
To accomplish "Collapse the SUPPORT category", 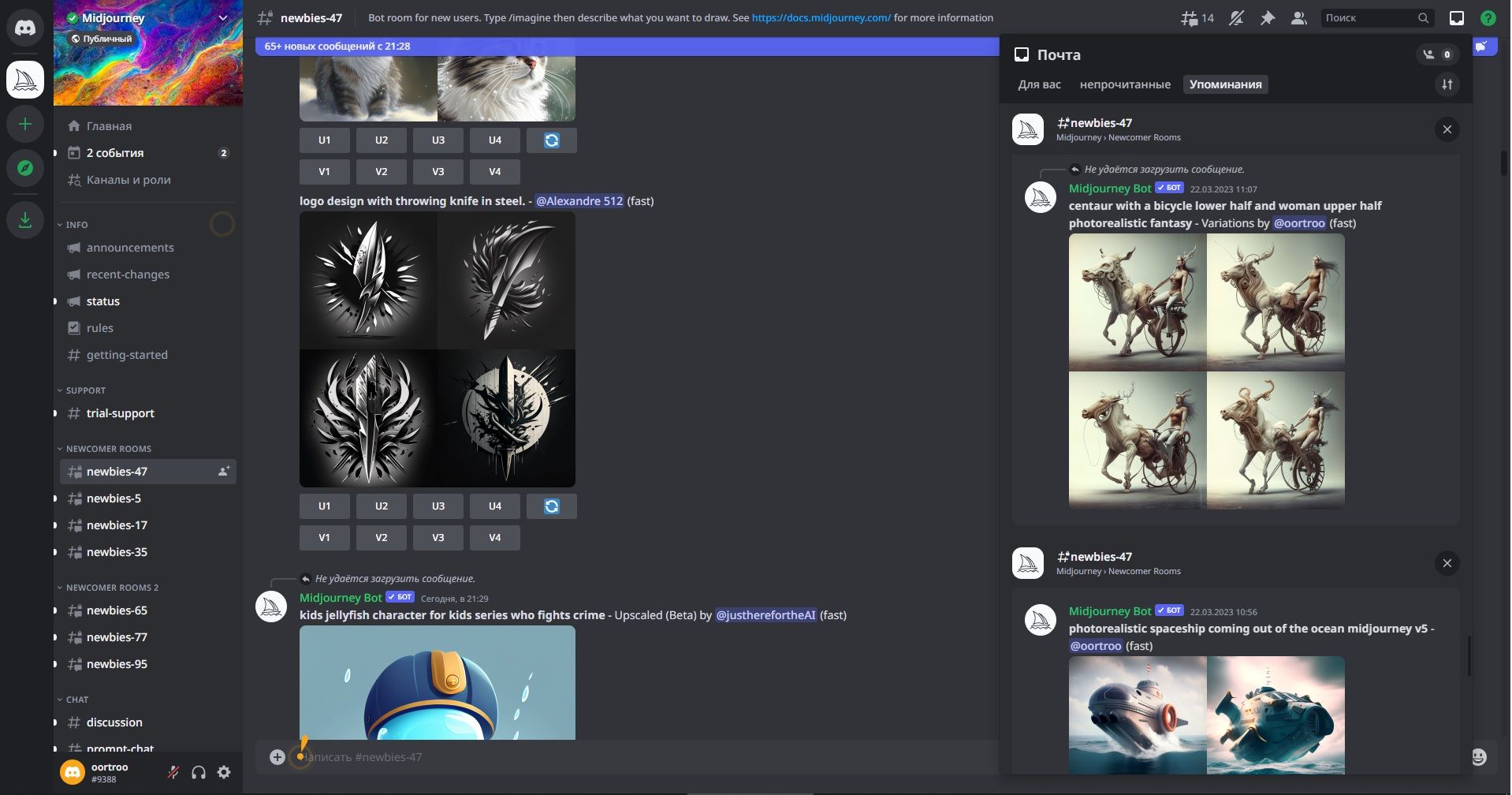I will pyautogui.click(x=85, y=390).
